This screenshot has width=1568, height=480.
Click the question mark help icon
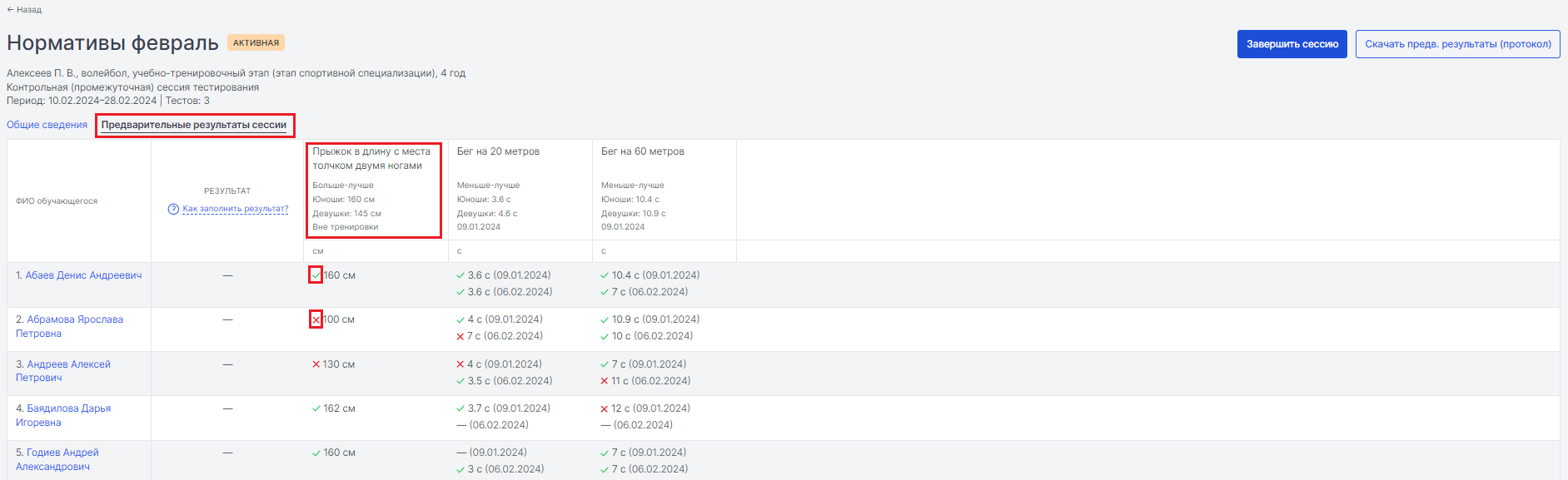(173, 209)
